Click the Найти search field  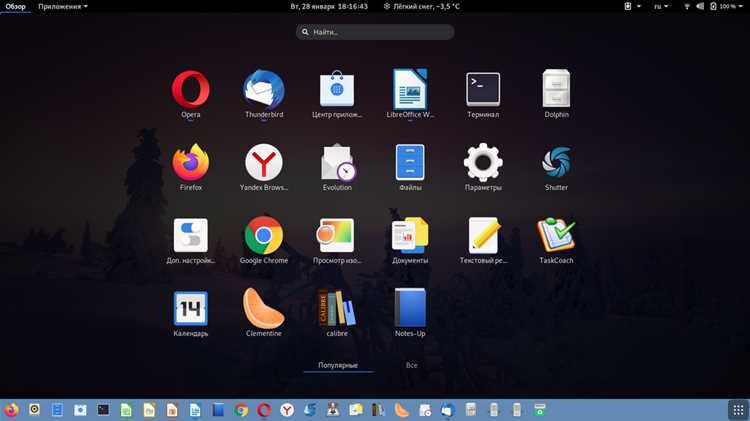click(375, 32)
